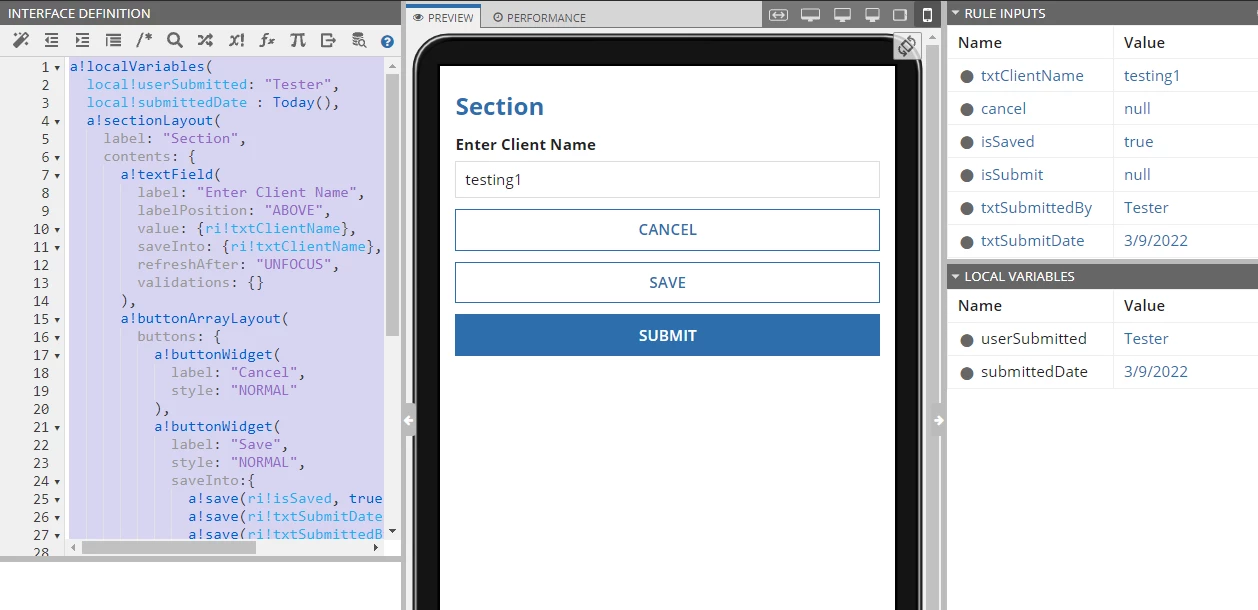Image resolution: width=1258 pixels, height=610 pixels.
Task: Click the 3/9/2022 value of txtSubmitDate
Action: 1156,241
